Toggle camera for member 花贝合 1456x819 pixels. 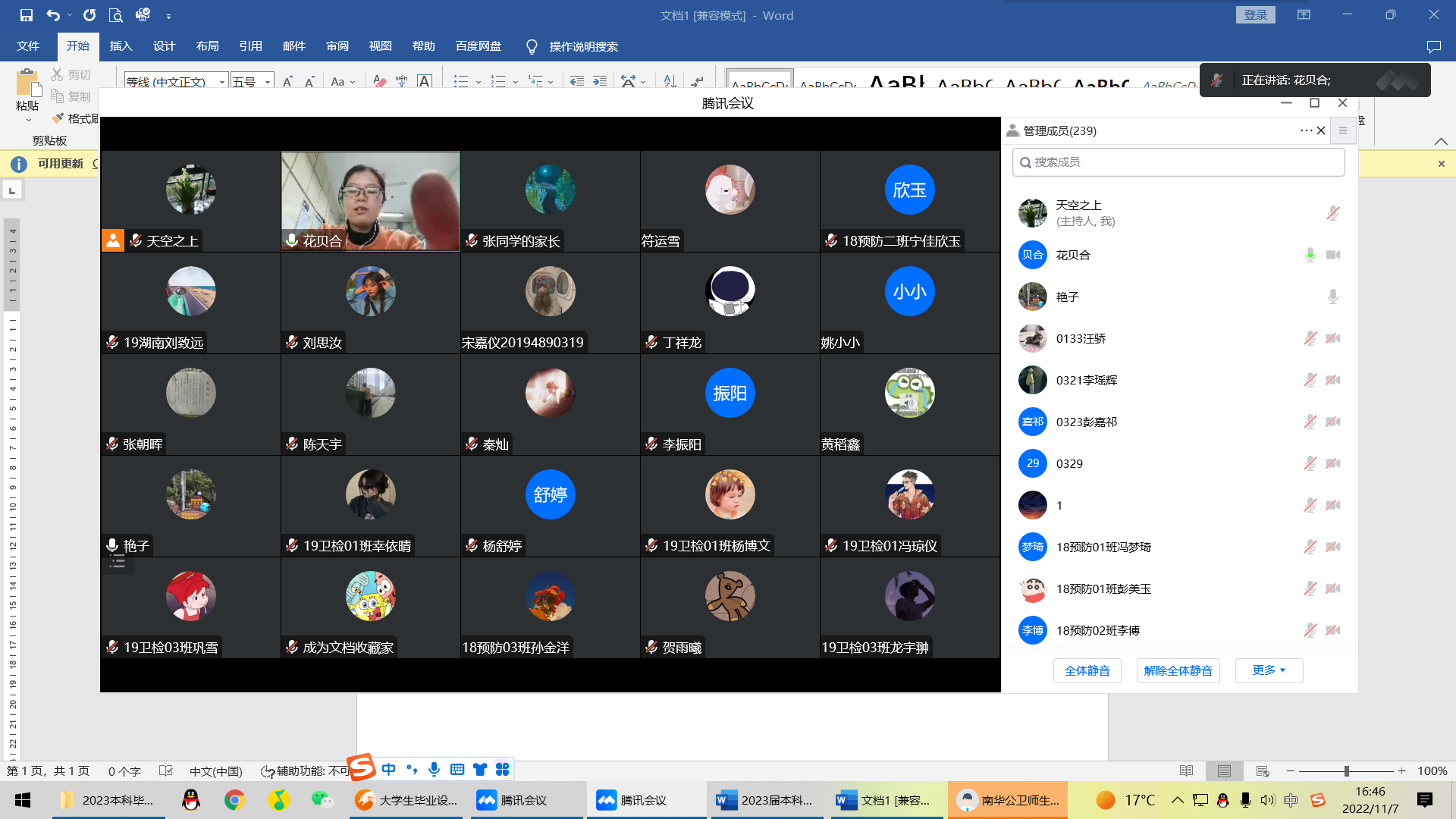point(1333,255)
